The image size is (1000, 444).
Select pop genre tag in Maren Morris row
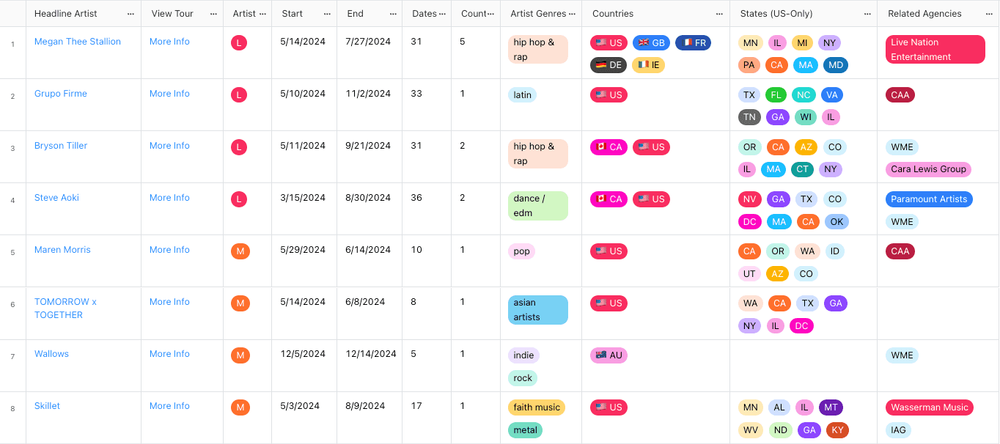pyautogui.click(x=522, y=251)
